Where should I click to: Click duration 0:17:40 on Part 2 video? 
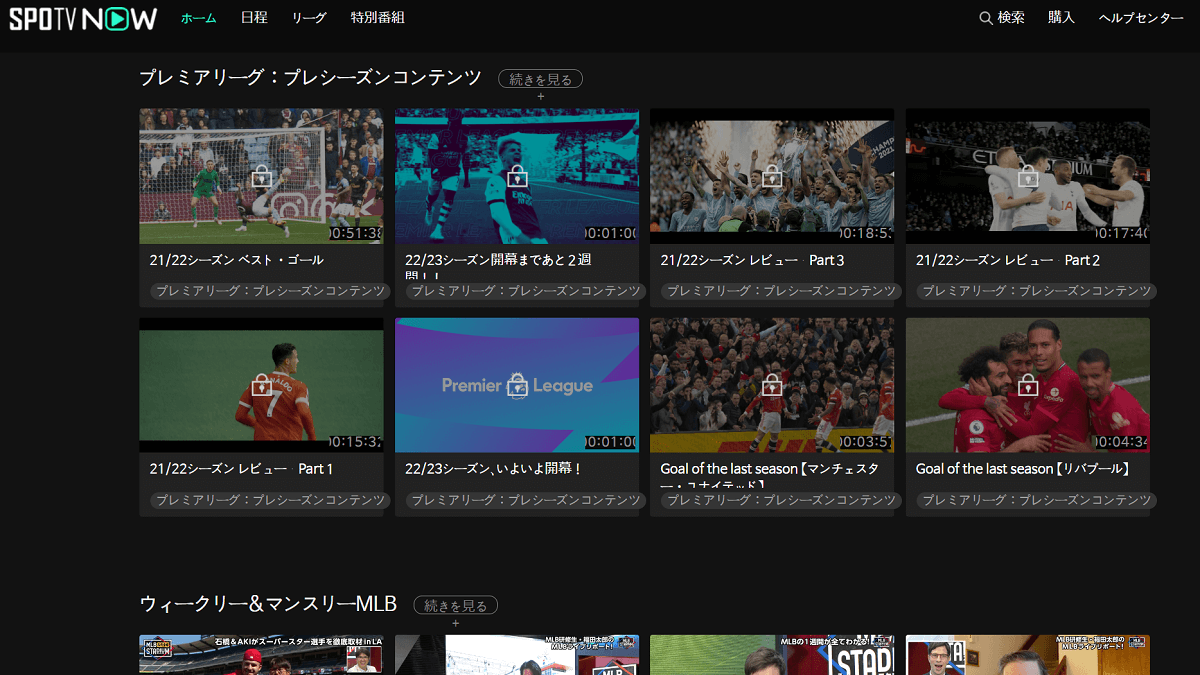(1122, 233)
